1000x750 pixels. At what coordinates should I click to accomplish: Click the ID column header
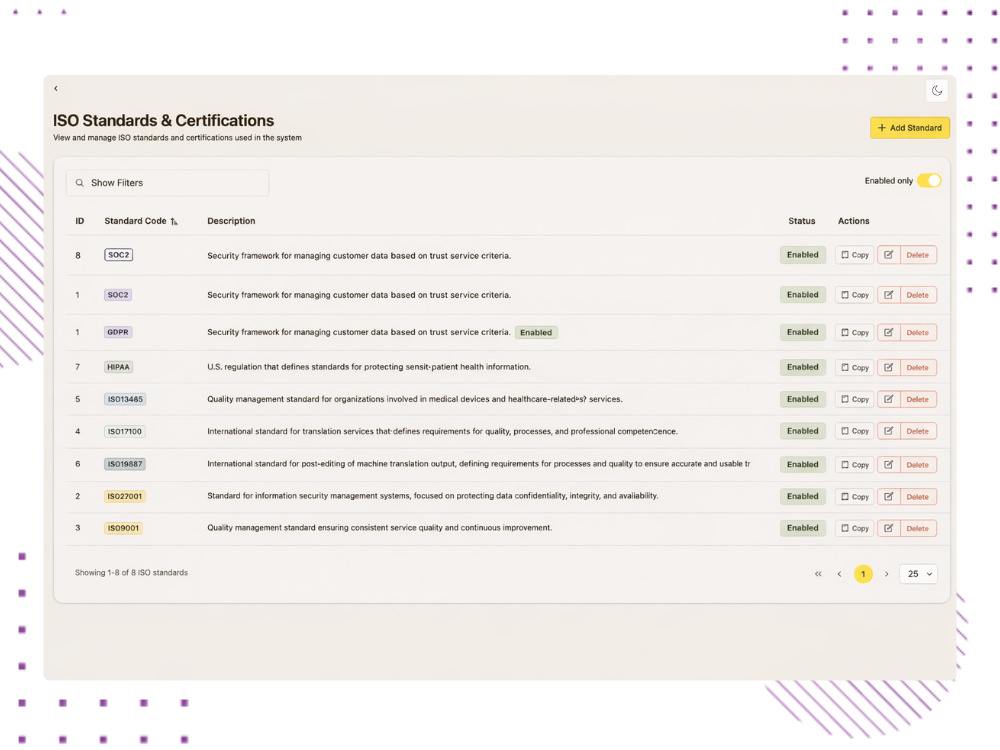point(80,221)
